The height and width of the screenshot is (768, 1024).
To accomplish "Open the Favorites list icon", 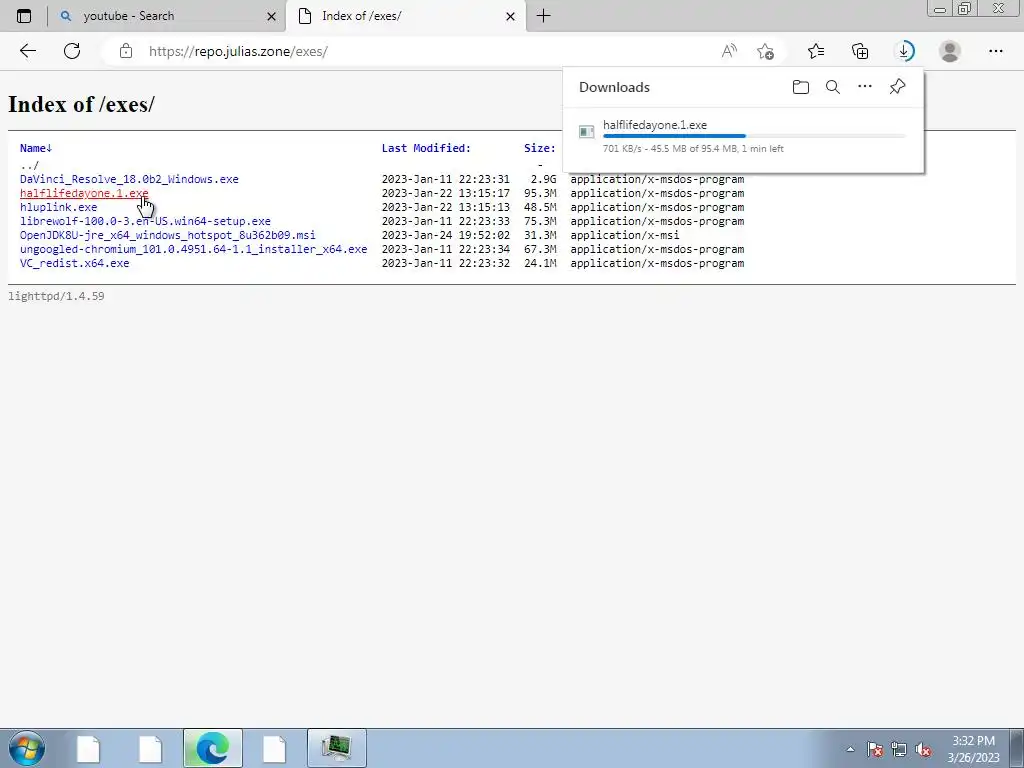I will pyautogui.click(x=816, y=51).
